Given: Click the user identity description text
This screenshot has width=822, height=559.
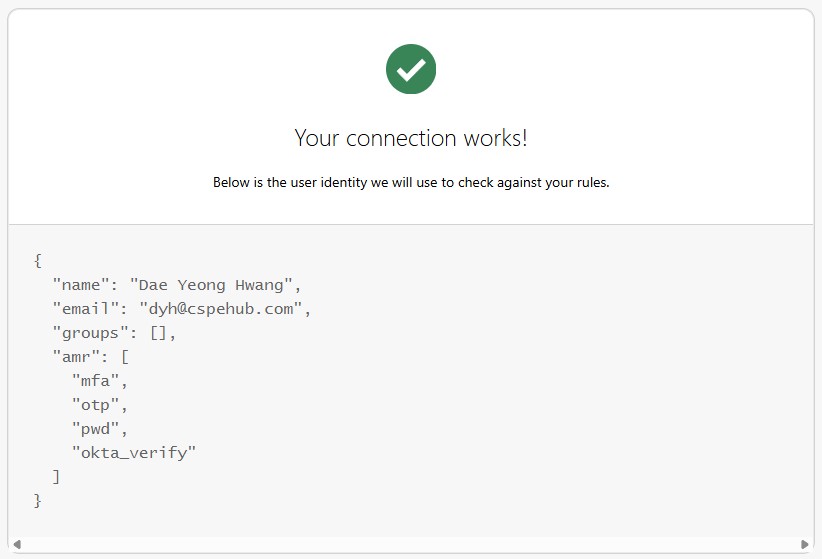Looking at the screenshot, I should pyautogui.click(x=410, y=182).
